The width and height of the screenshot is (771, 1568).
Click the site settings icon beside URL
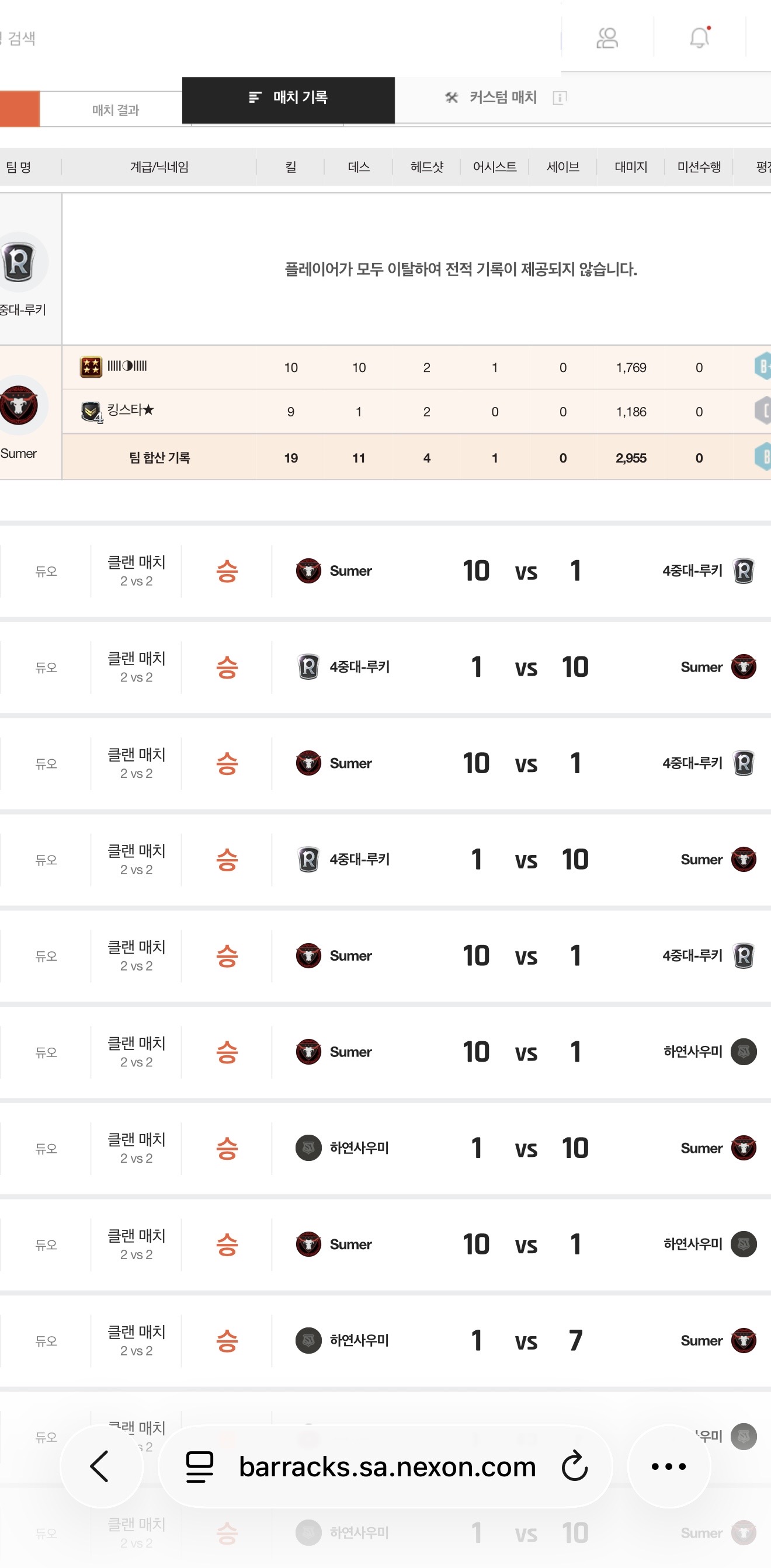[x=200, y=1466]
